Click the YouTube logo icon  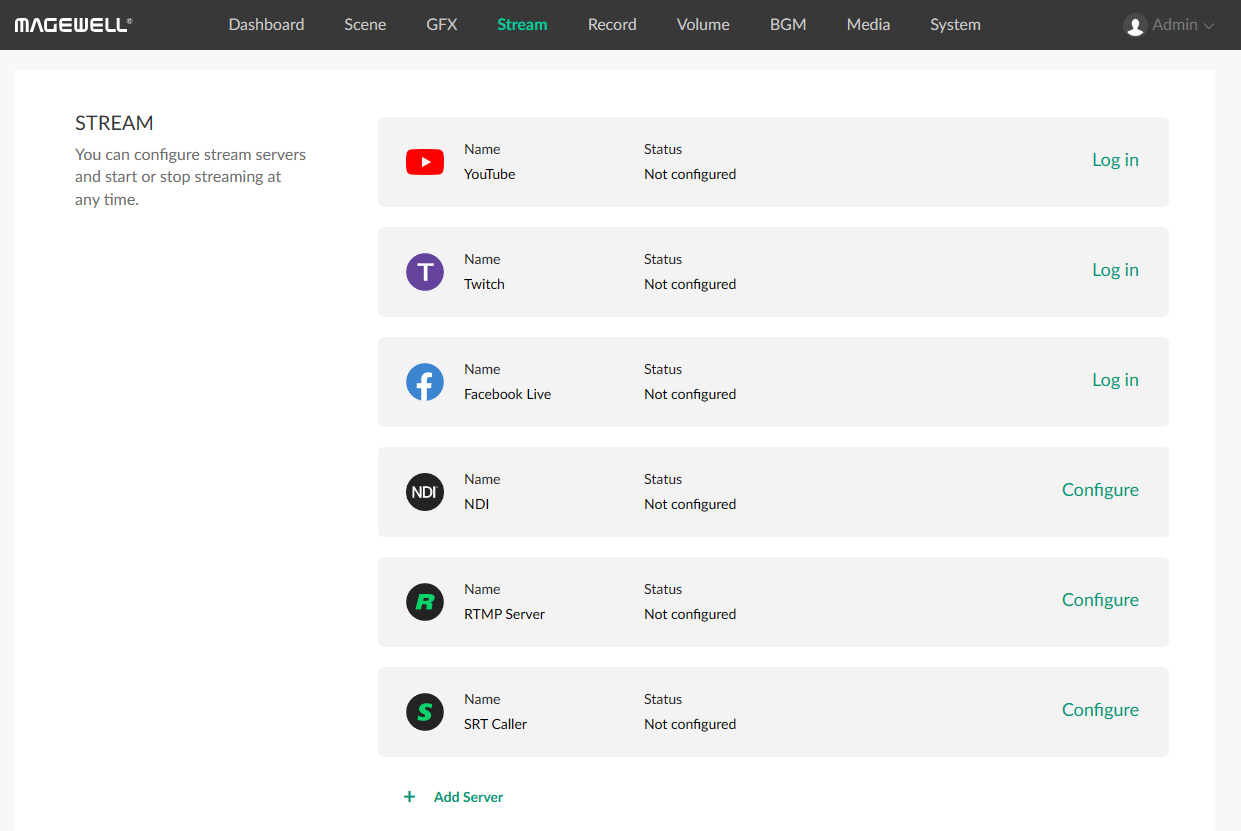(425, 162)
